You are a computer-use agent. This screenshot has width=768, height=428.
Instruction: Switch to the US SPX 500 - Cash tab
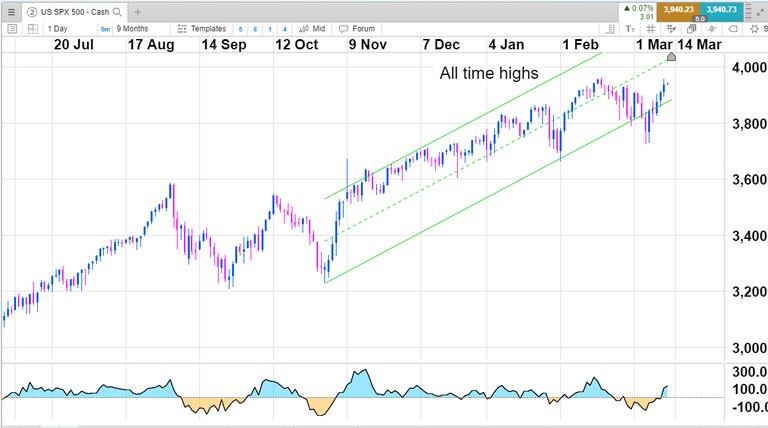pos(70,10)
